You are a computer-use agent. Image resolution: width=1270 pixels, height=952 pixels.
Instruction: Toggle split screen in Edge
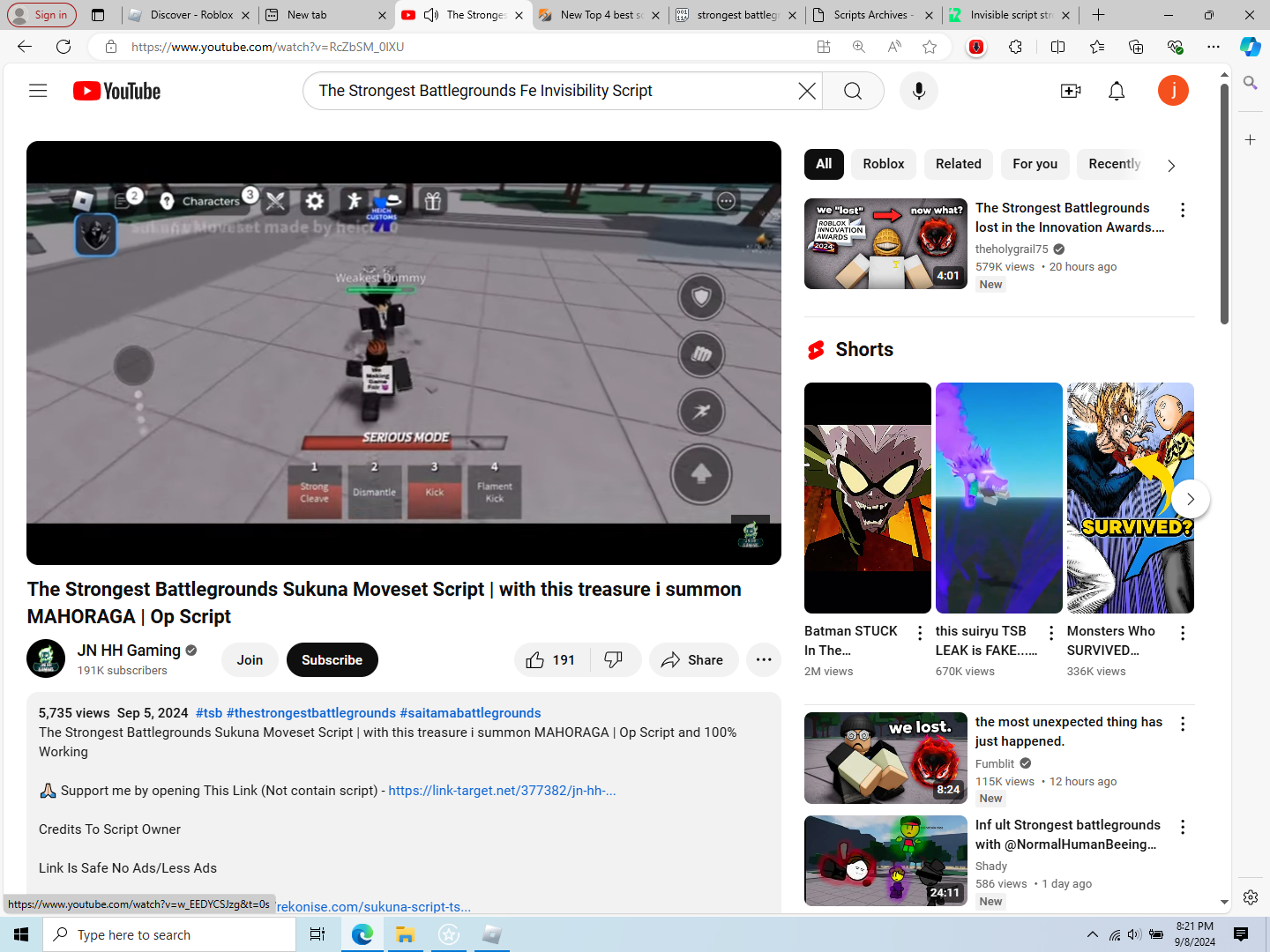click(x=1058, y=47)
